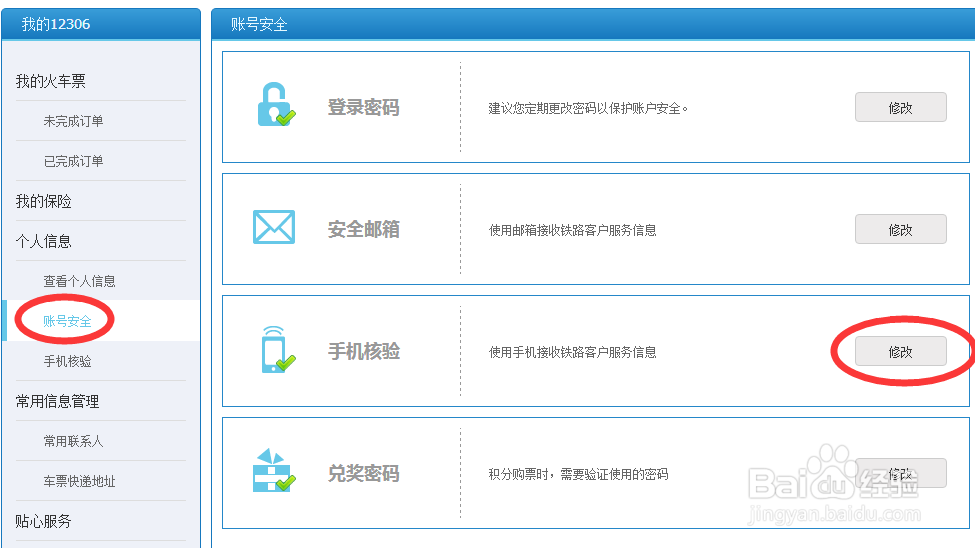Click text 使用手机接收铁路客户服务信息

tap(573, 352)
